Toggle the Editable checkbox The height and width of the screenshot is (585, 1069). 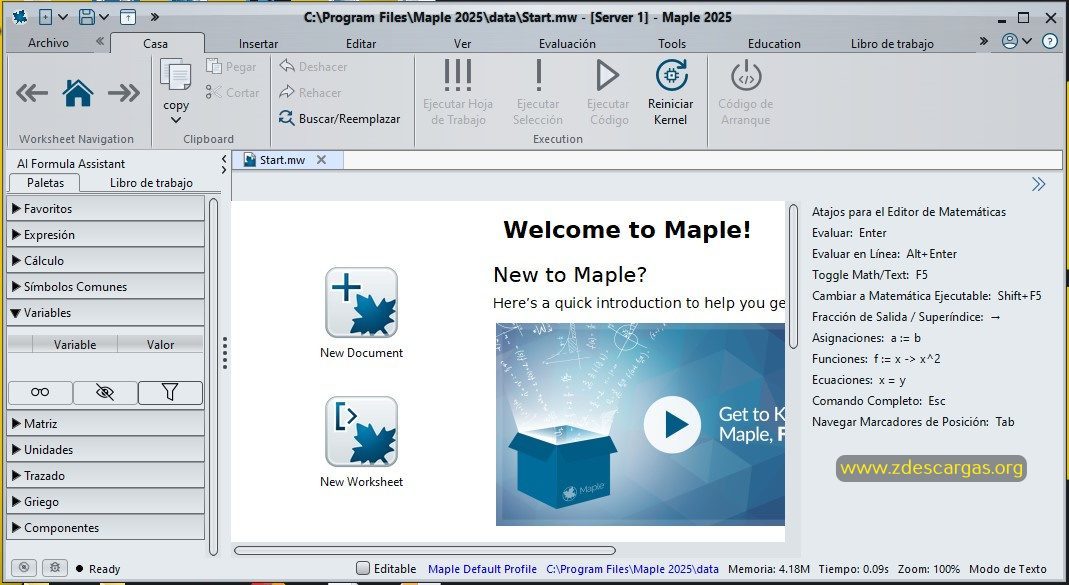(x=363, y=568)
